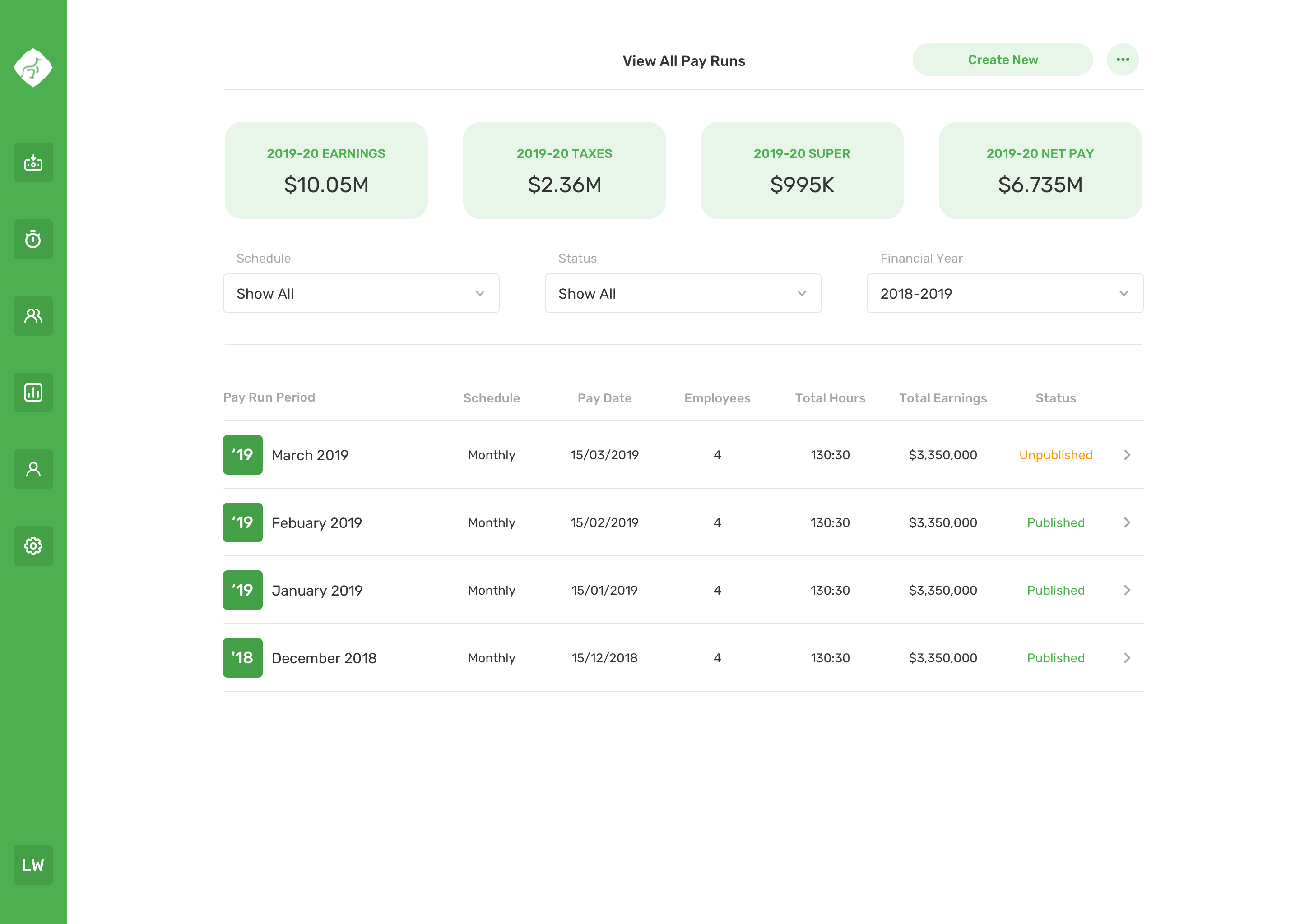This screenshot has height=924, width=1300.
Task: Click the kangaroo logo in sidebar
Action: point(33,67)
